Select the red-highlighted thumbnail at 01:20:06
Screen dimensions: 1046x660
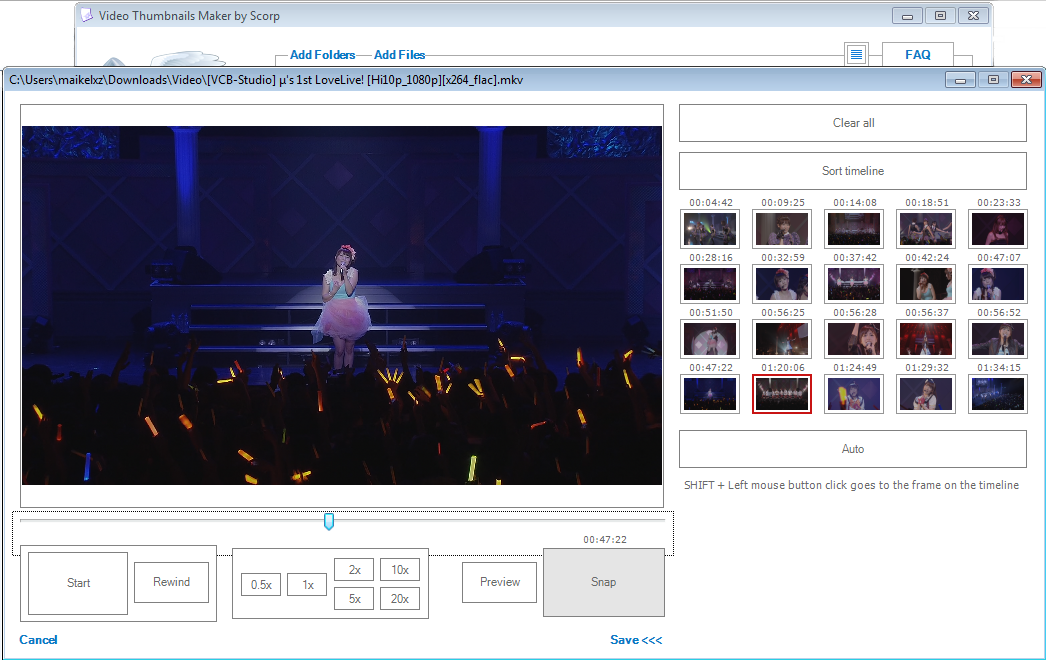[x=782, y=394]
